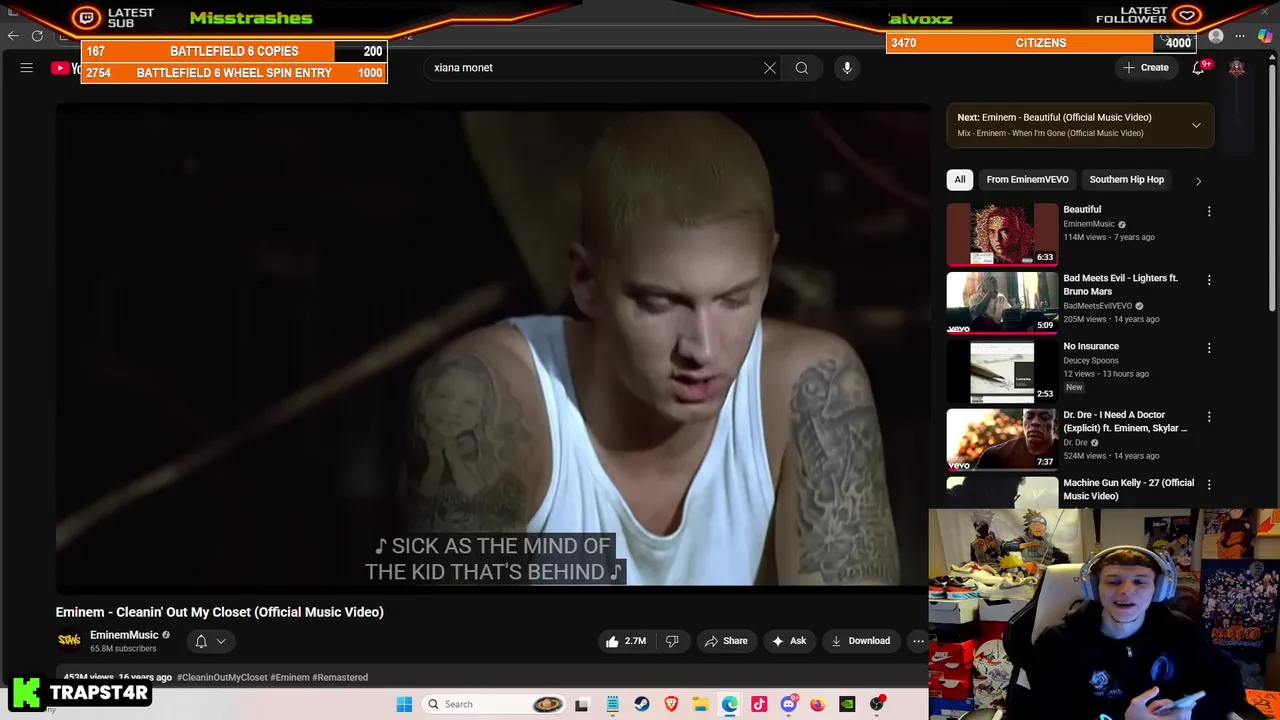The width and height of the screenshot is (1280, 720).
Task: Open Discord from the taskbar
Action: point(789,704)
